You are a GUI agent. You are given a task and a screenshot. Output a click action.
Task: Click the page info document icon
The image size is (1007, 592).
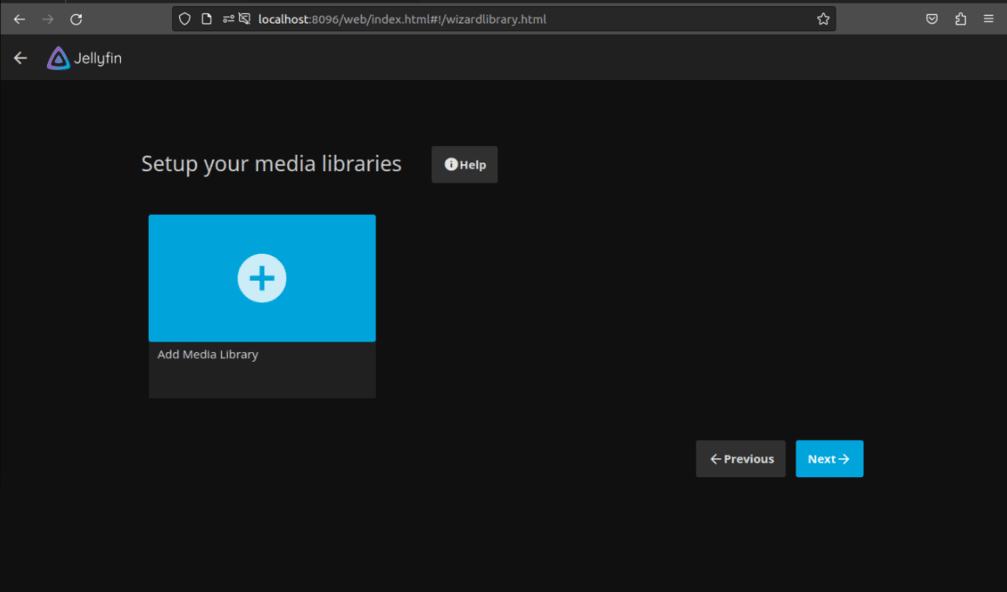pos(207,19)
